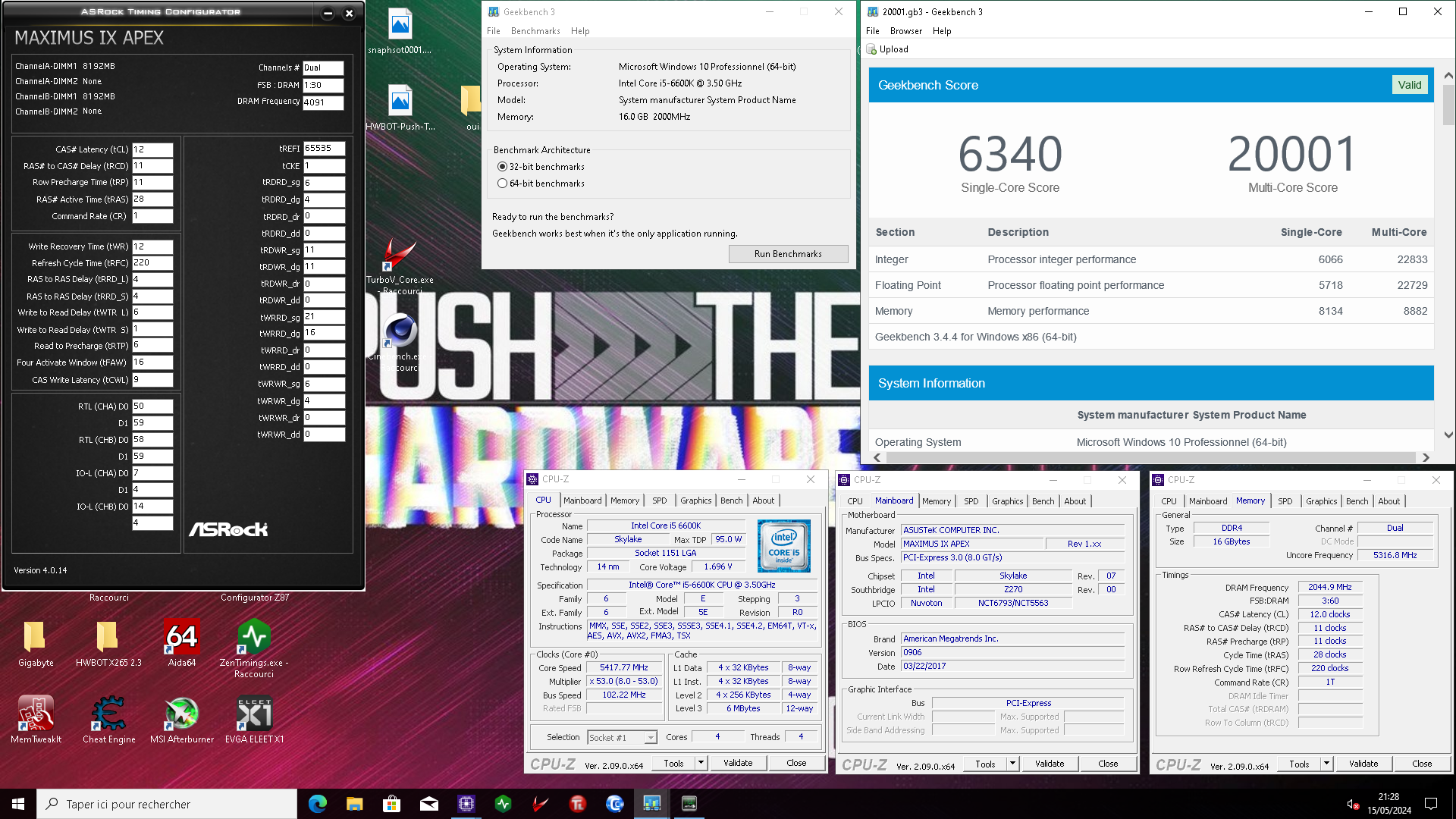Open Microsoft Edge from the taskbar
1456x819 pixels.
[317, 804]
